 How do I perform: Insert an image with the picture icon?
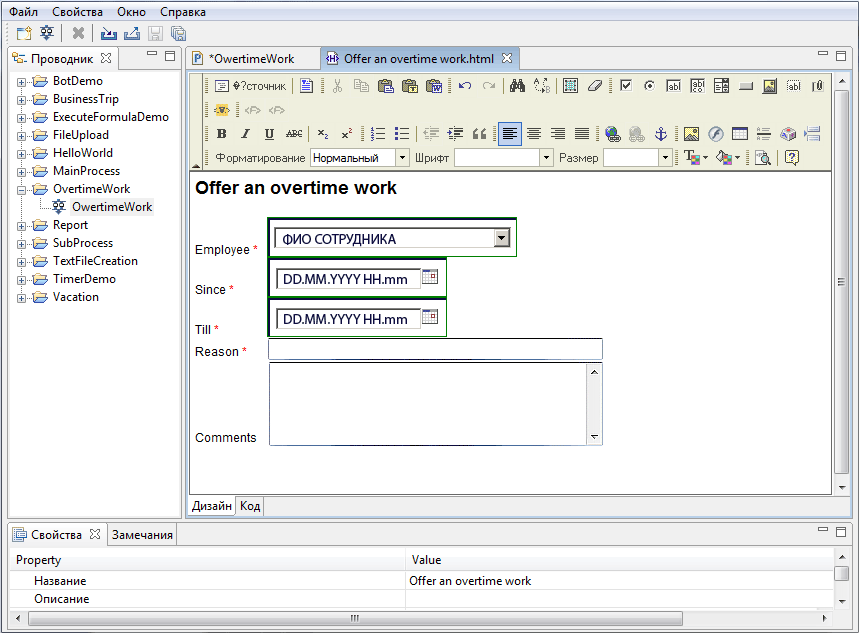(690, 134)
